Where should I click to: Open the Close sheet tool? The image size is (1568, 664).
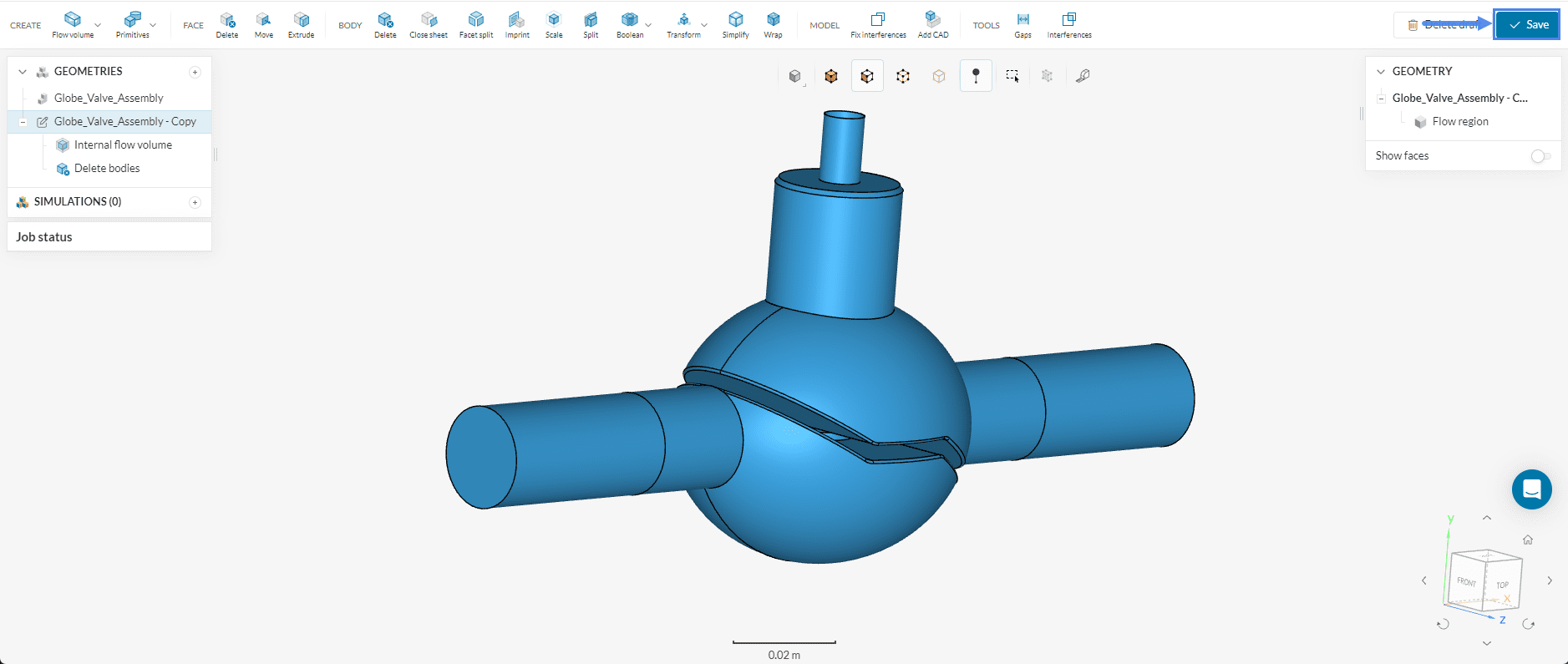pyautogui.click(x=428, y=24)
